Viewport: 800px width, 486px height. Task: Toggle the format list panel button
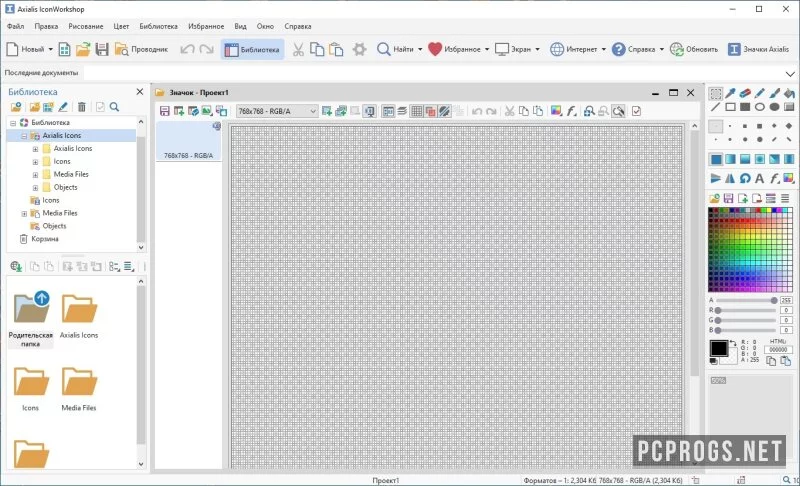tap(388, 111)
